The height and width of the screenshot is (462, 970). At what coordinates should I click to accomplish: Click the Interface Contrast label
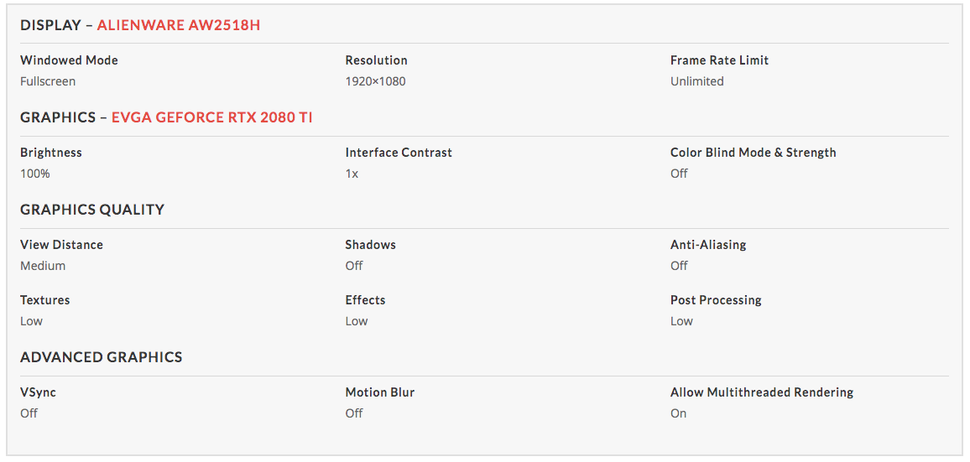pyautogui.click(x=398, y=152)
